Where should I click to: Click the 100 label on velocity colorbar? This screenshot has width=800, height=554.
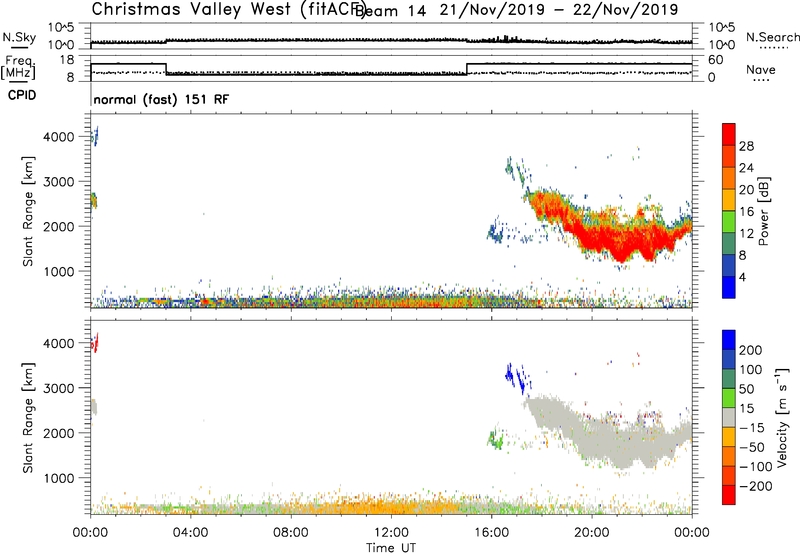pos(751,370)
